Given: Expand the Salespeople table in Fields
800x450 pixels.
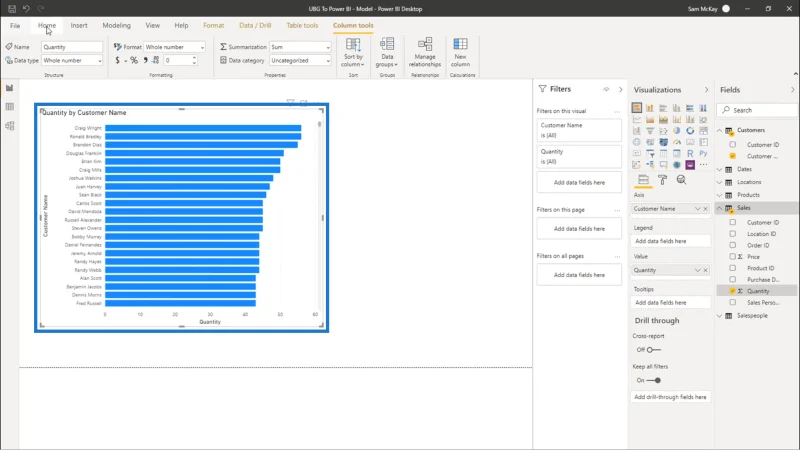Looking at the screenshot, I should [719, 316].
